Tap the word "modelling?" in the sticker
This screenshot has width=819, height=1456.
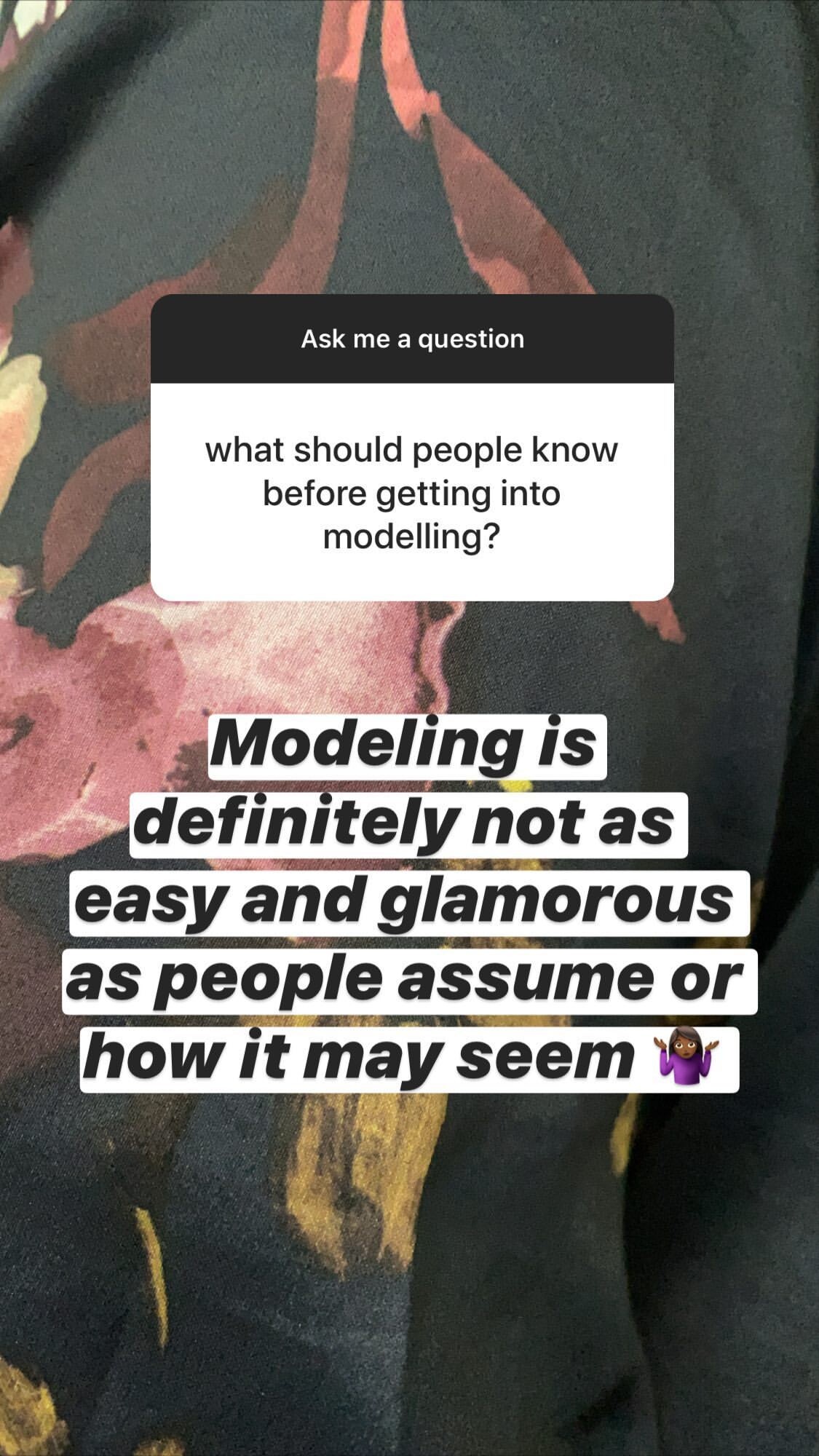click(x=412, y=537)
